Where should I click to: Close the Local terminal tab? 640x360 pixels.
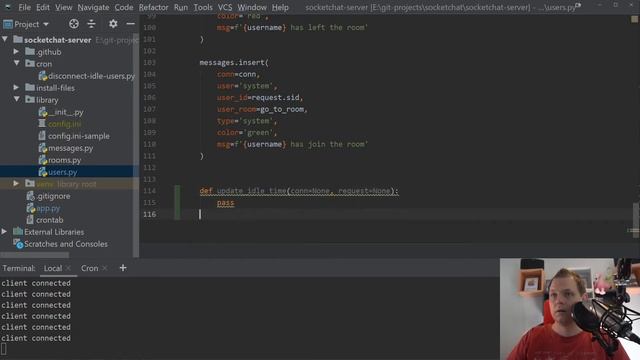[x=68, y=268]
